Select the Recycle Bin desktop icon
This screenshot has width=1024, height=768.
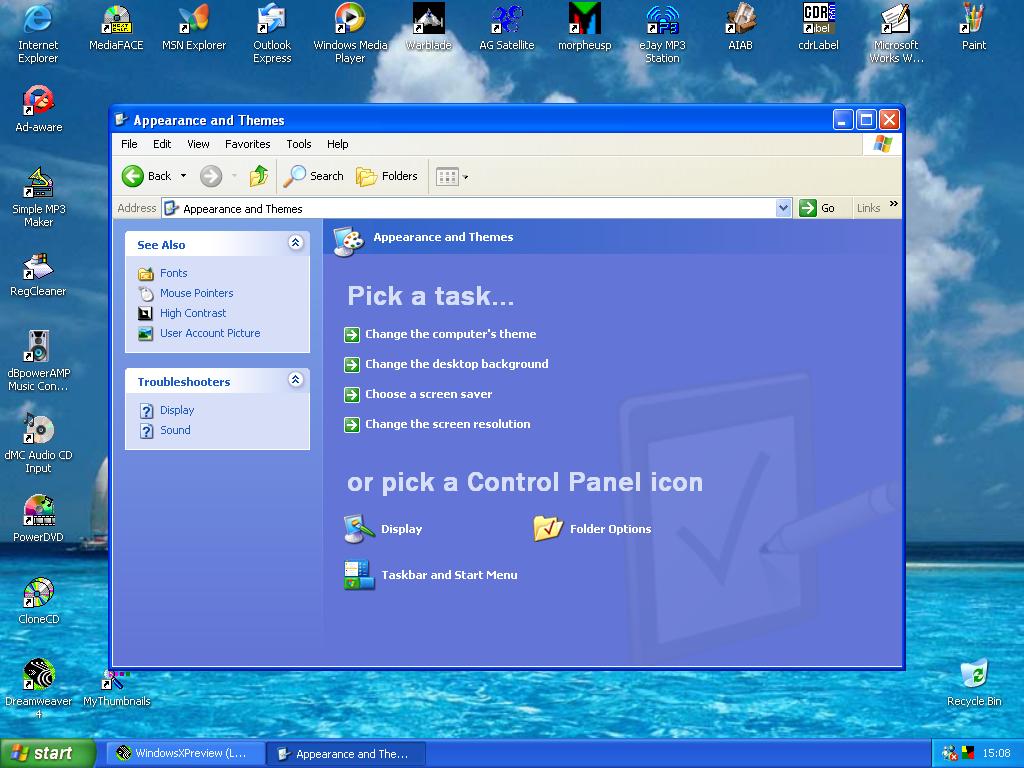(973, 675)
